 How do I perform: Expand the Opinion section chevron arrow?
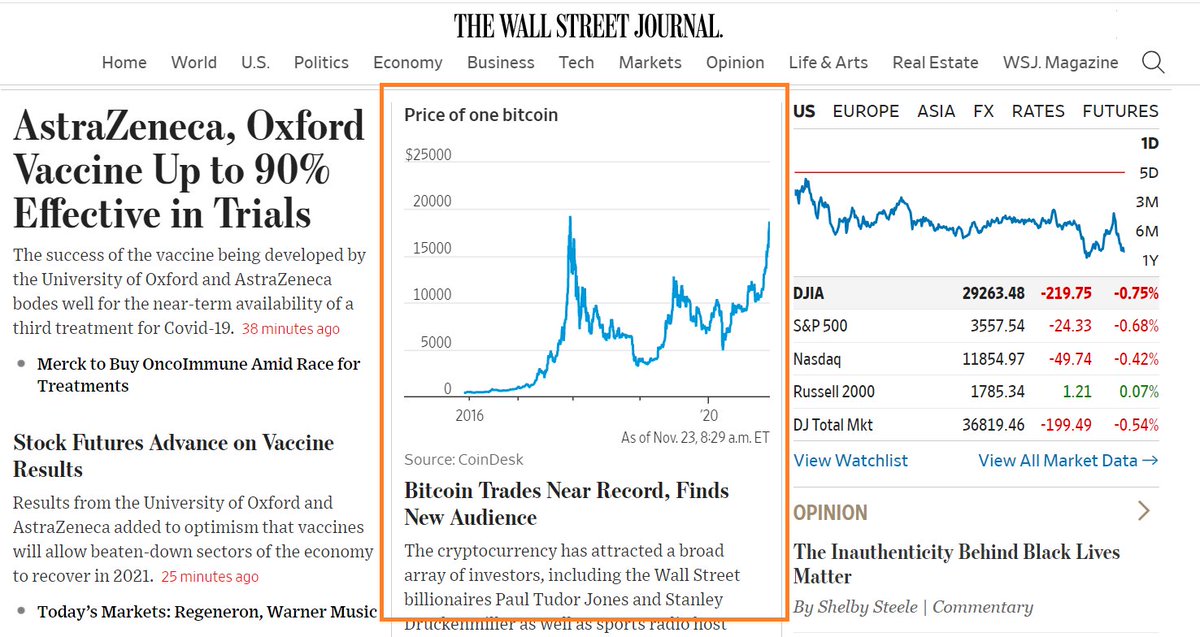click(1144, 512)
